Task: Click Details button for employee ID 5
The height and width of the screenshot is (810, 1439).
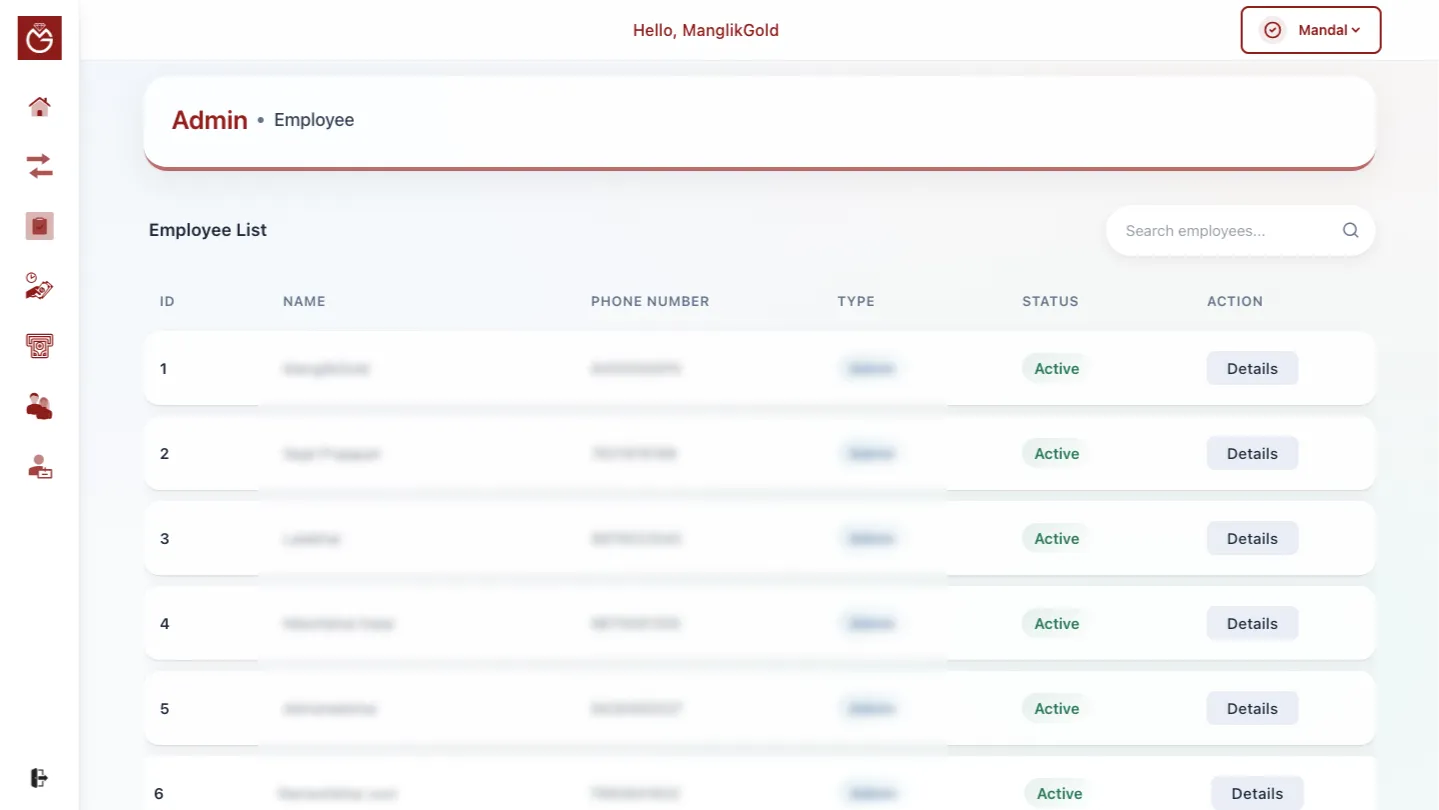Action: click(x=1252, y=708)
